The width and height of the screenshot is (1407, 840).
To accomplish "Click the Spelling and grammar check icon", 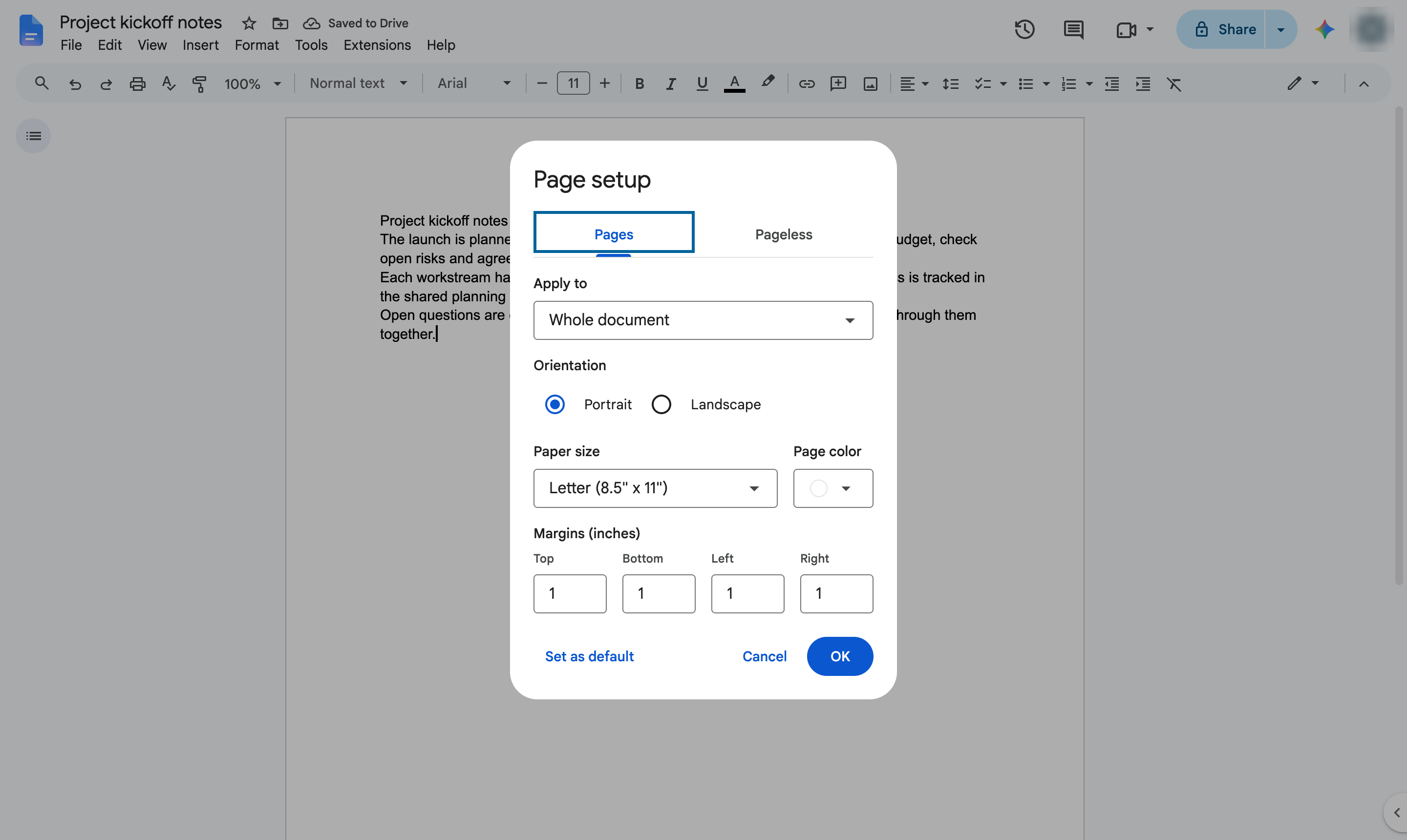I will pos(168,84).
